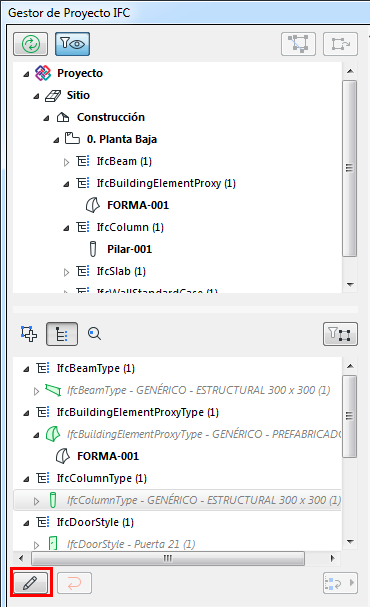Select the Construcción tree label
The height and width of the screenshot is (607, 370).
click(111, 117)
